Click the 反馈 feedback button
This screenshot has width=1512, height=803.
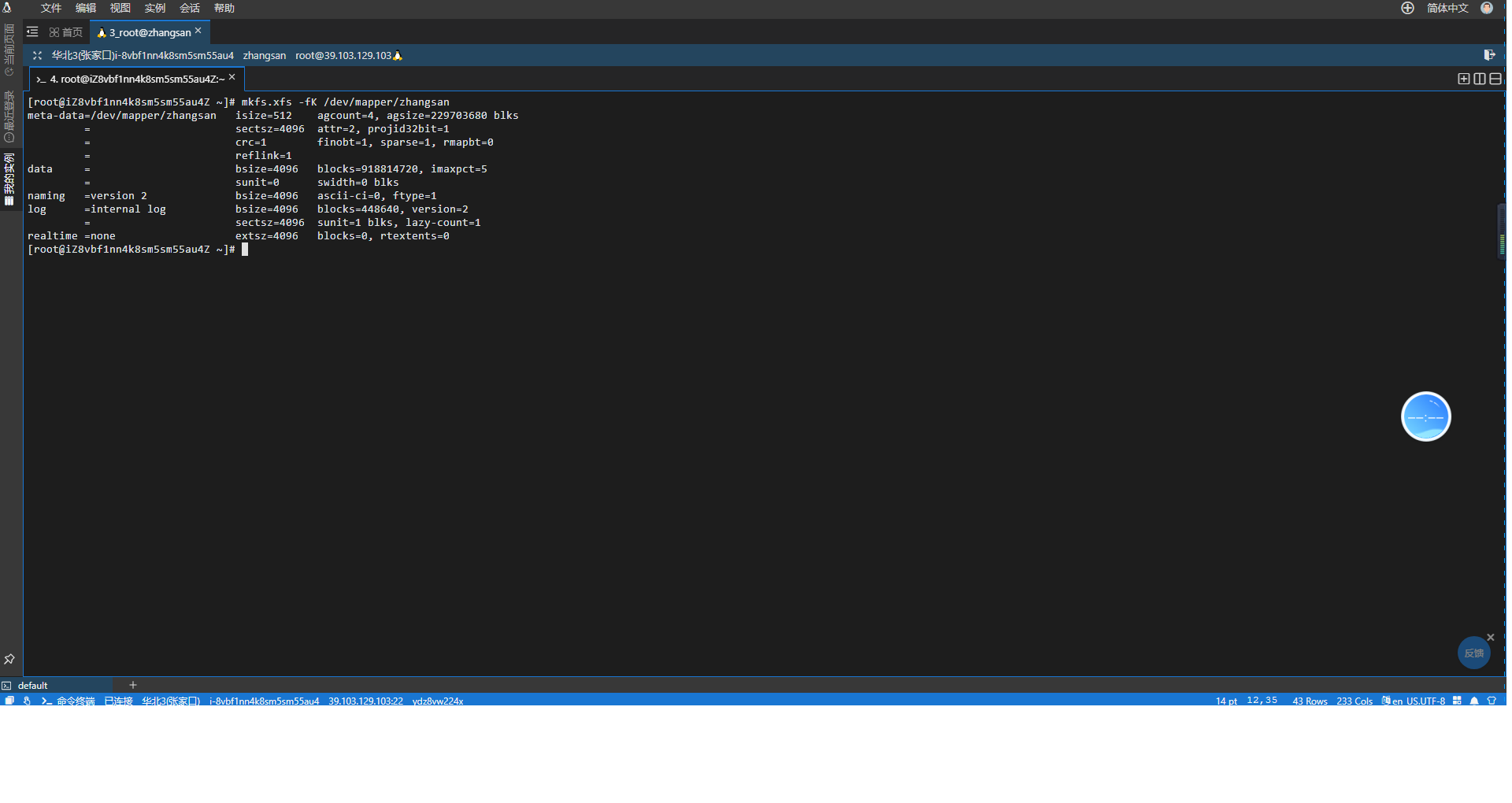point(1473,653)
